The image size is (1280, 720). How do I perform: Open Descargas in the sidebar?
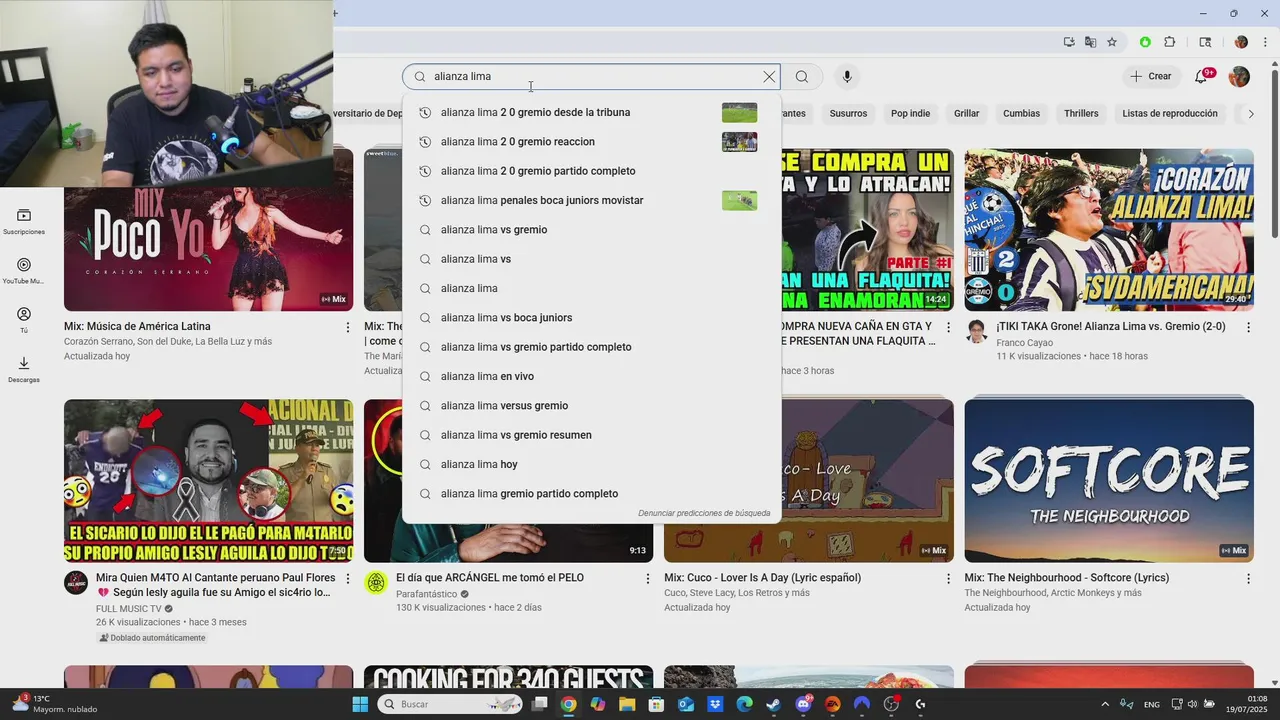(24, 369)
